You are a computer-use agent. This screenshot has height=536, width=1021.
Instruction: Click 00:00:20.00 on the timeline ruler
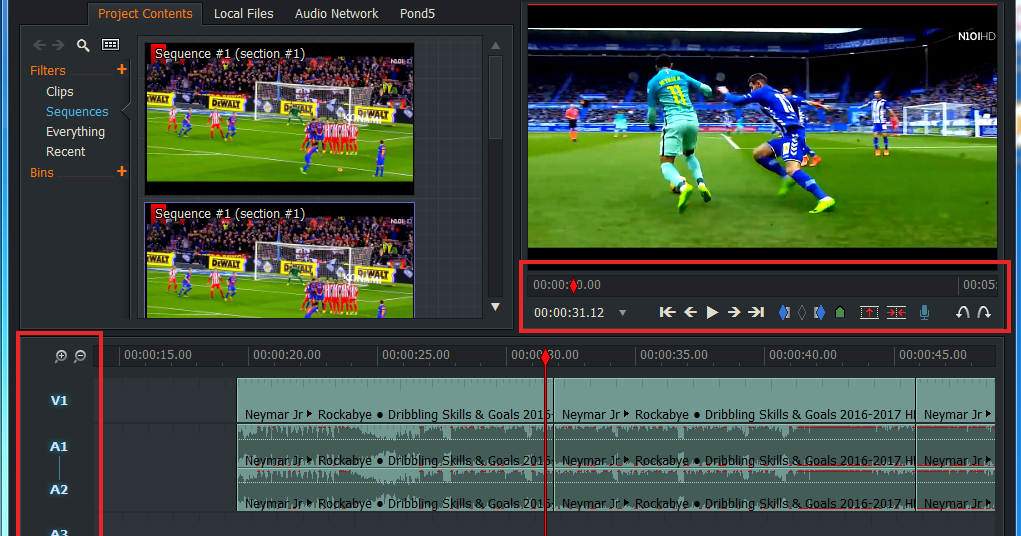[287, 355]
